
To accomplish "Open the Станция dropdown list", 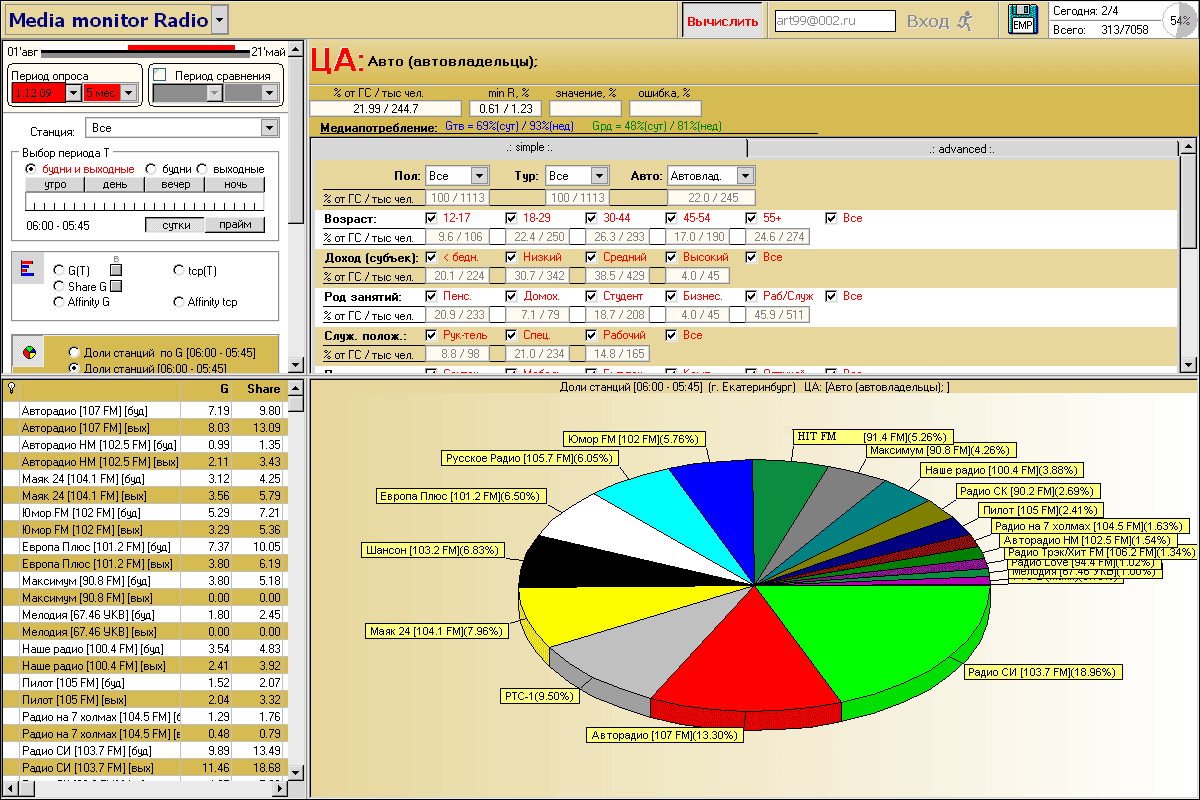I will coord(268,128).
